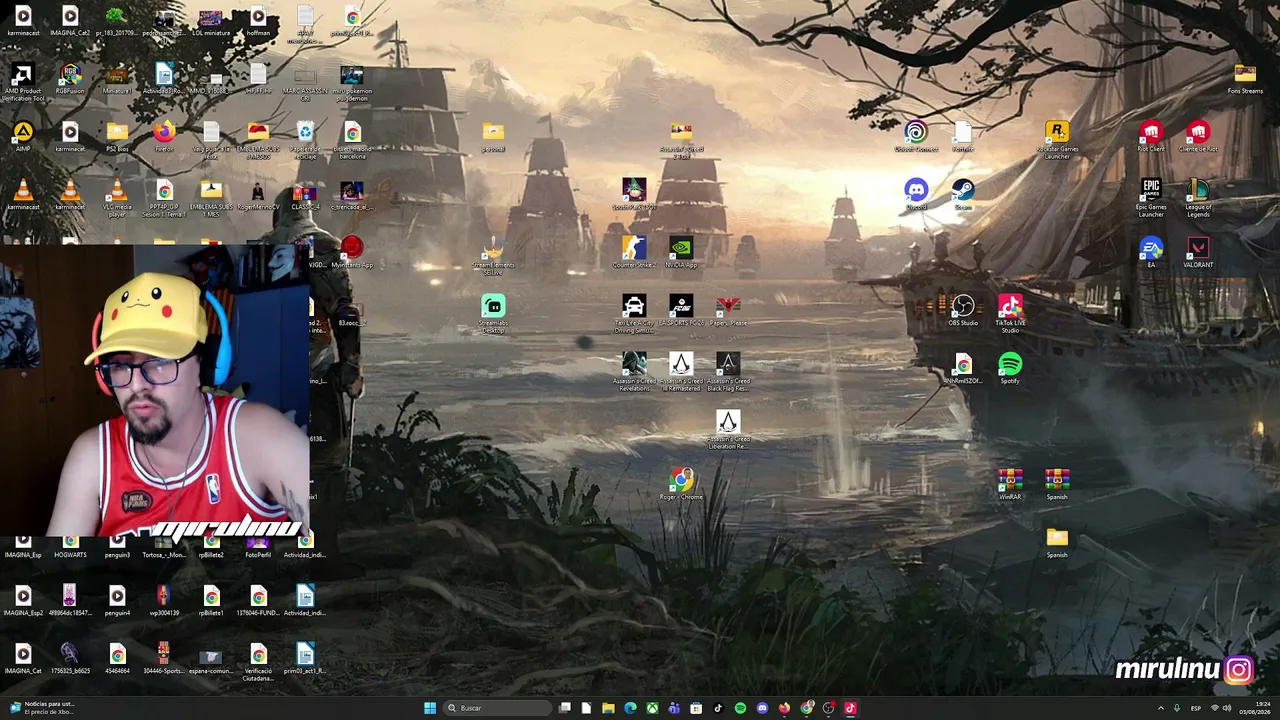Launch Counter-Strike 2 from the desktop

pos(634,252)
